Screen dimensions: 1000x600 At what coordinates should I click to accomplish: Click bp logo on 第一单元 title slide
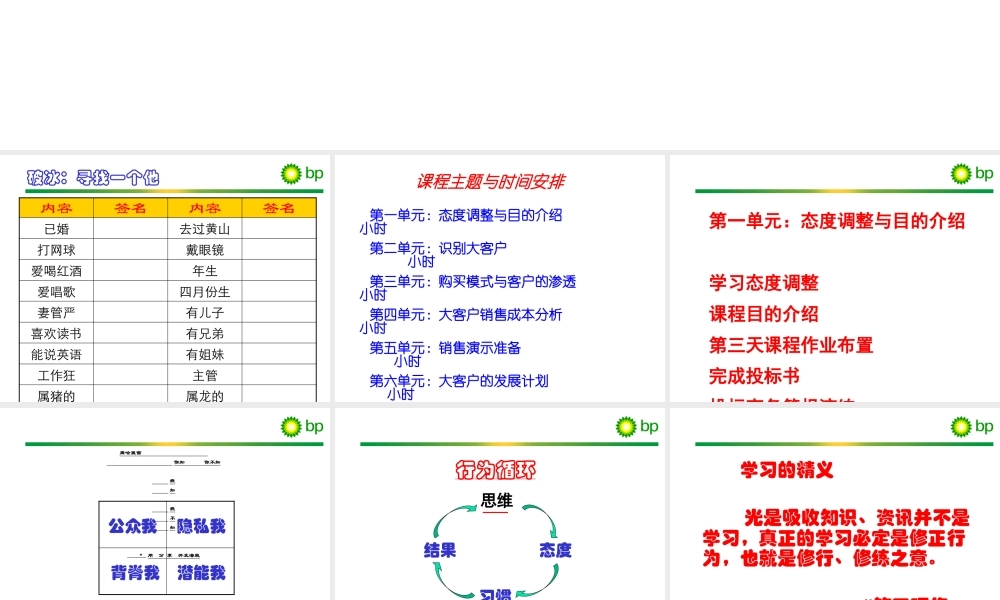tap(971, 173)
